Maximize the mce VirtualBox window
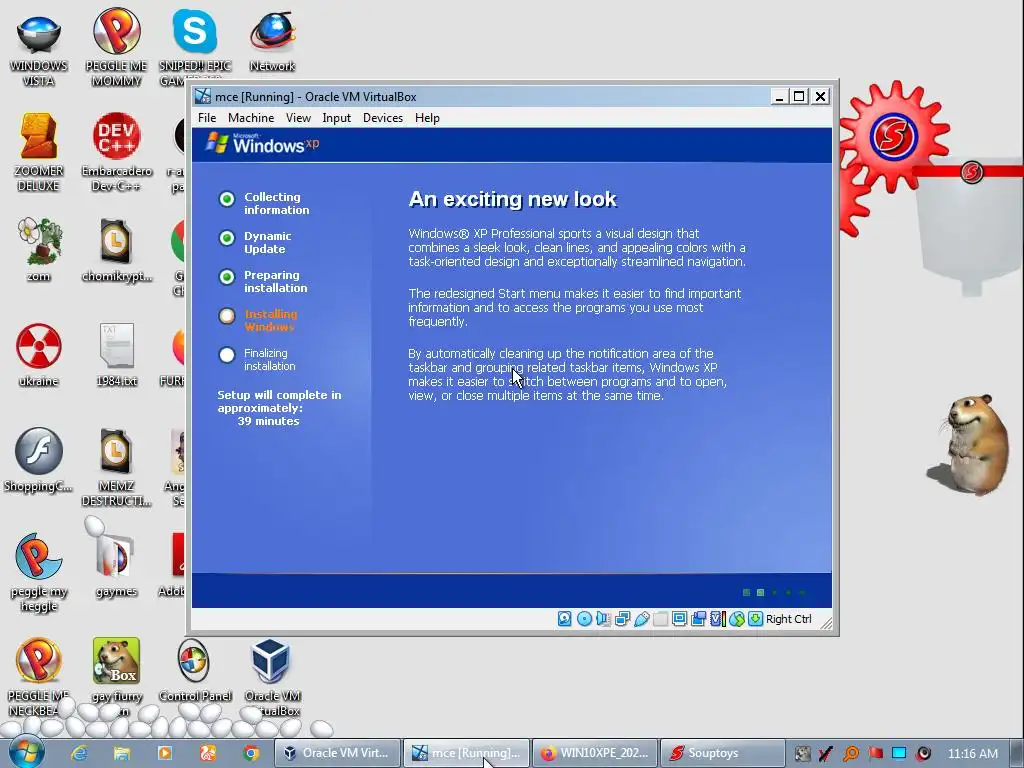The image size is (1024, 768). (799, 97)
